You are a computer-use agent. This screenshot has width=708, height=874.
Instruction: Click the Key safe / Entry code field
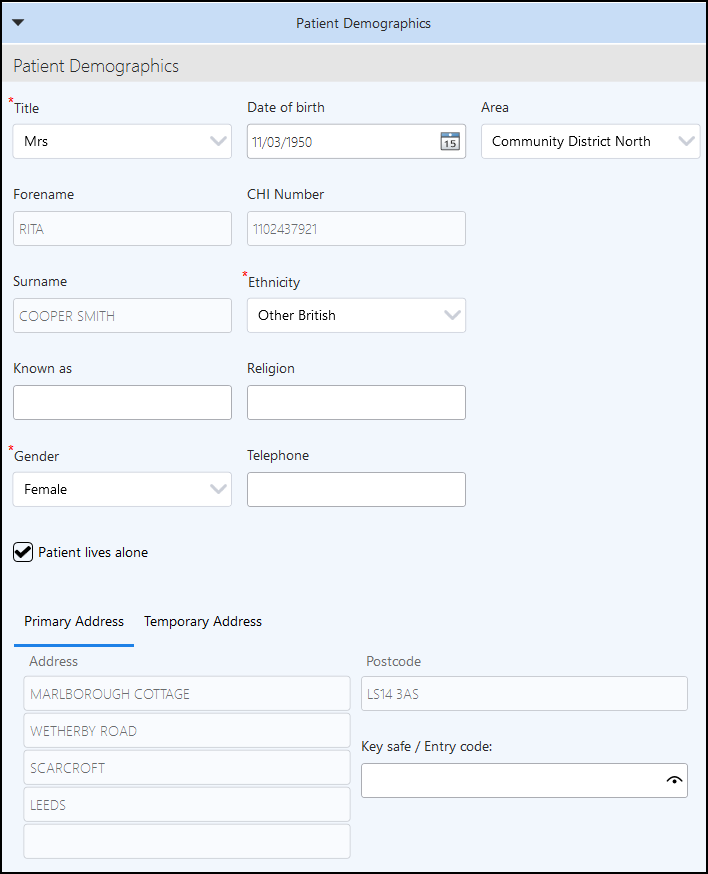pos(524,780)
